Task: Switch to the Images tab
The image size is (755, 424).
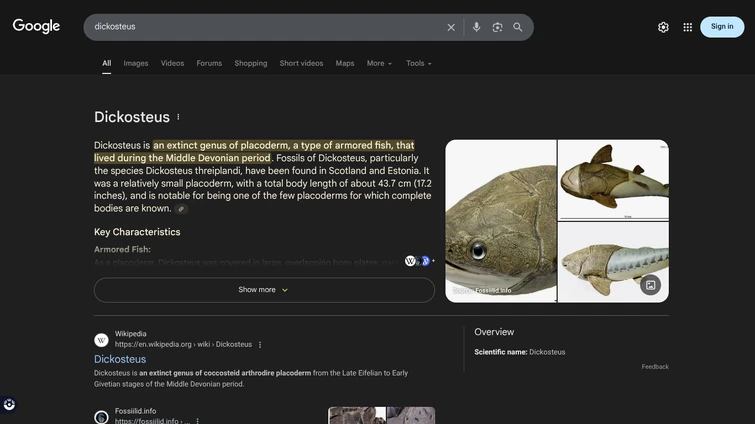Action: 136,63
